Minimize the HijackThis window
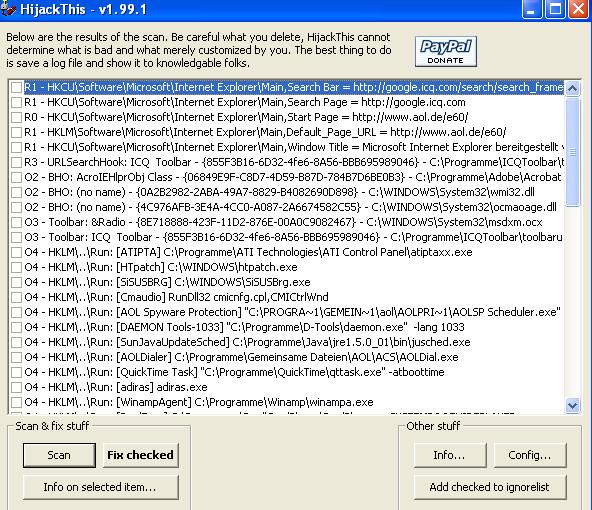 click(x=532, y=9)
